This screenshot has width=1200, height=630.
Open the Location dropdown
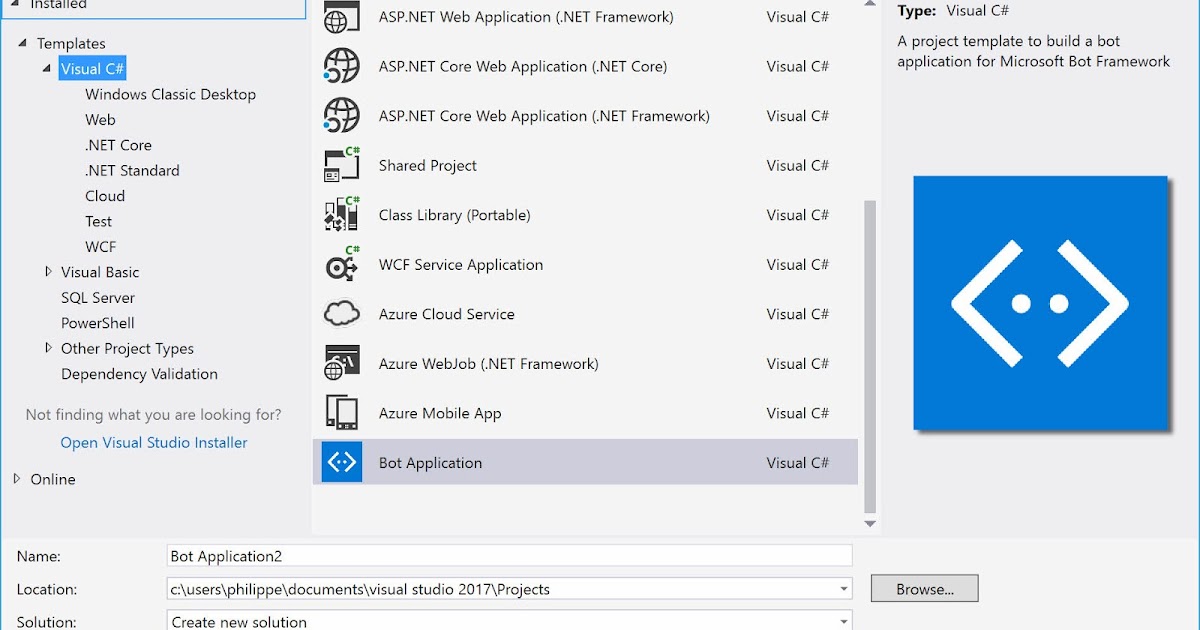pyautogui.click(x=843, y=589)
